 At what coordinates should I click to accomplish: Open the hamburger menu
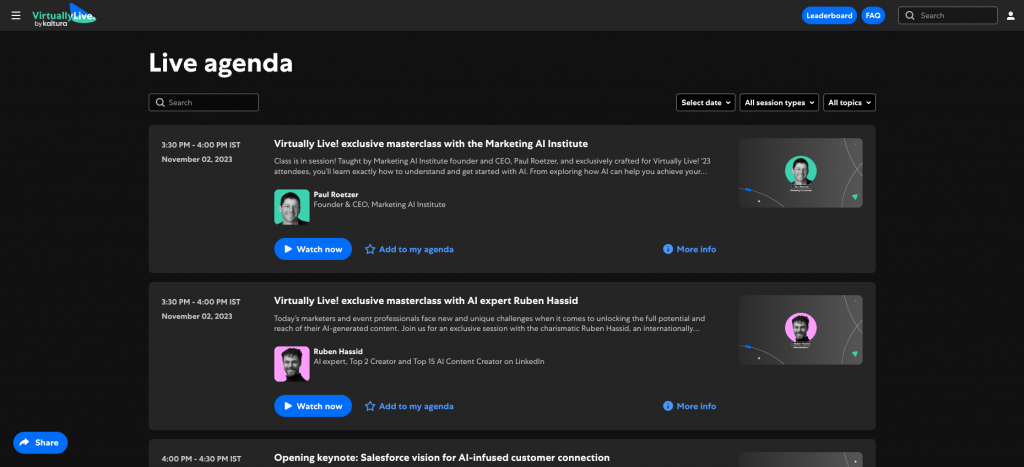pos(15,15)
